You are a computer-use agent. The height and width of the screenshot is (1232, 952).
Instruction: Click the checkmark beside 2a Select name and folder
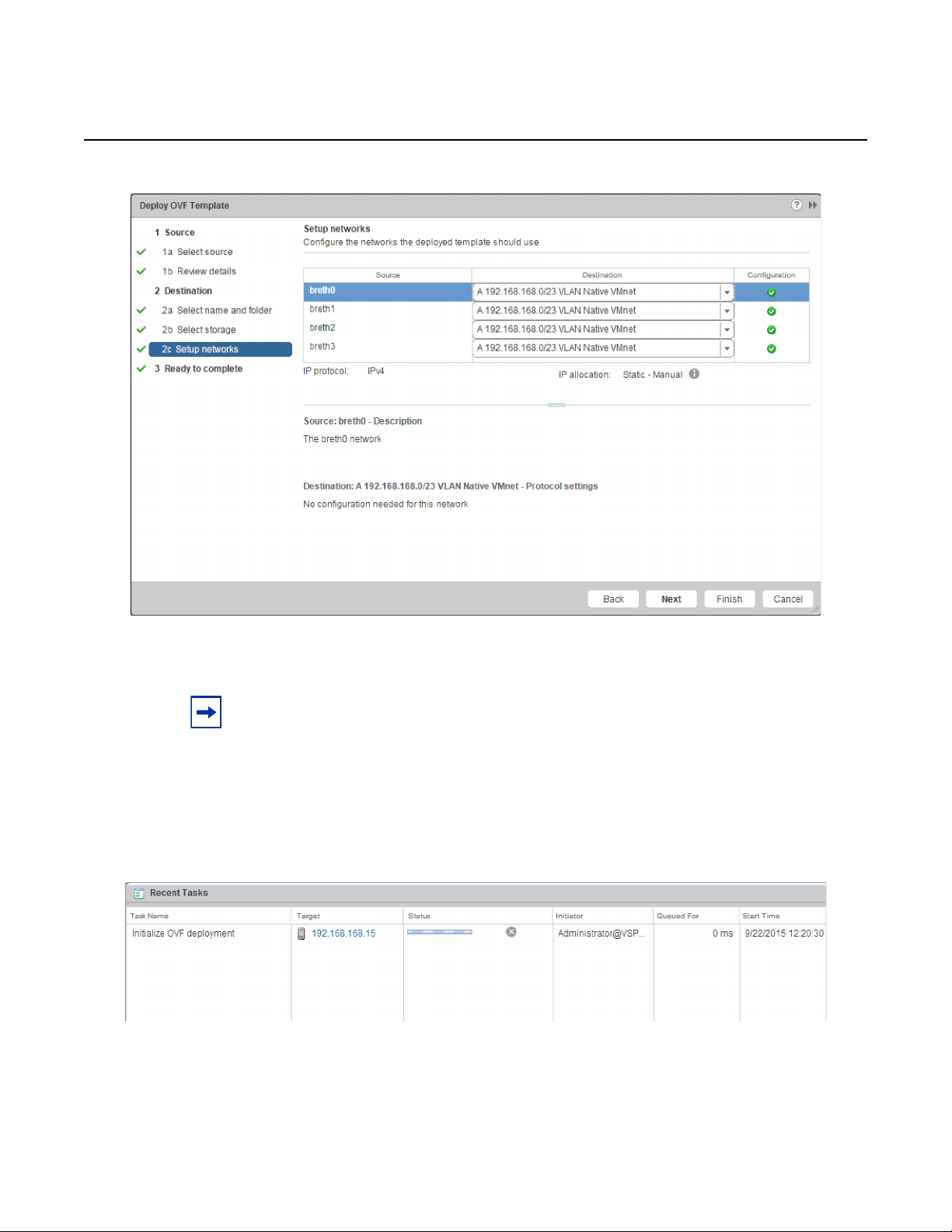(x=141, y=310)
